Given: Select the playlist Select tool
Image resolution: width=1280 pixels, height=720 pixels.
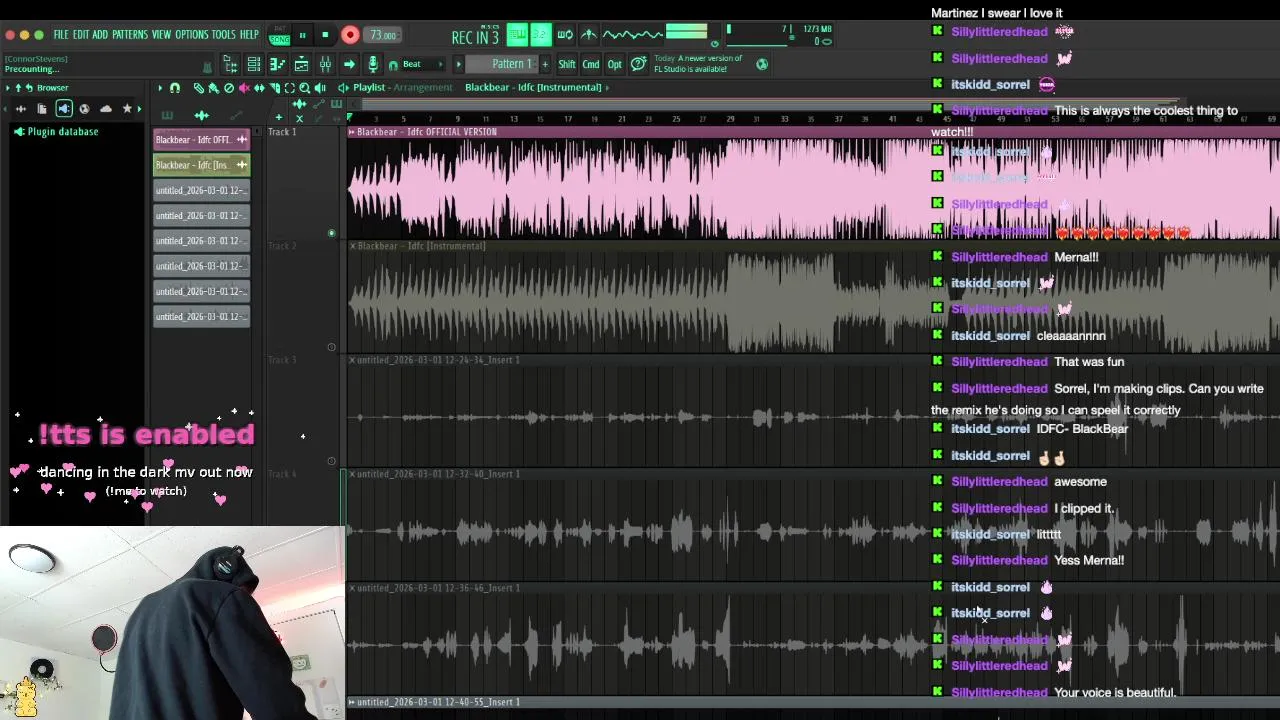Looking at the screenshot, I should (x=290, y=87).
